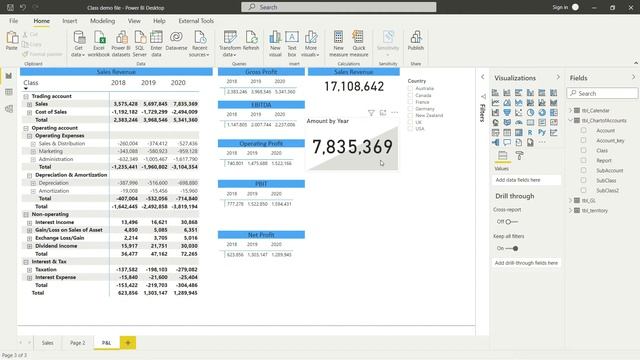Open the External Tools tab
Screen dimensions: 640x360
196,21
